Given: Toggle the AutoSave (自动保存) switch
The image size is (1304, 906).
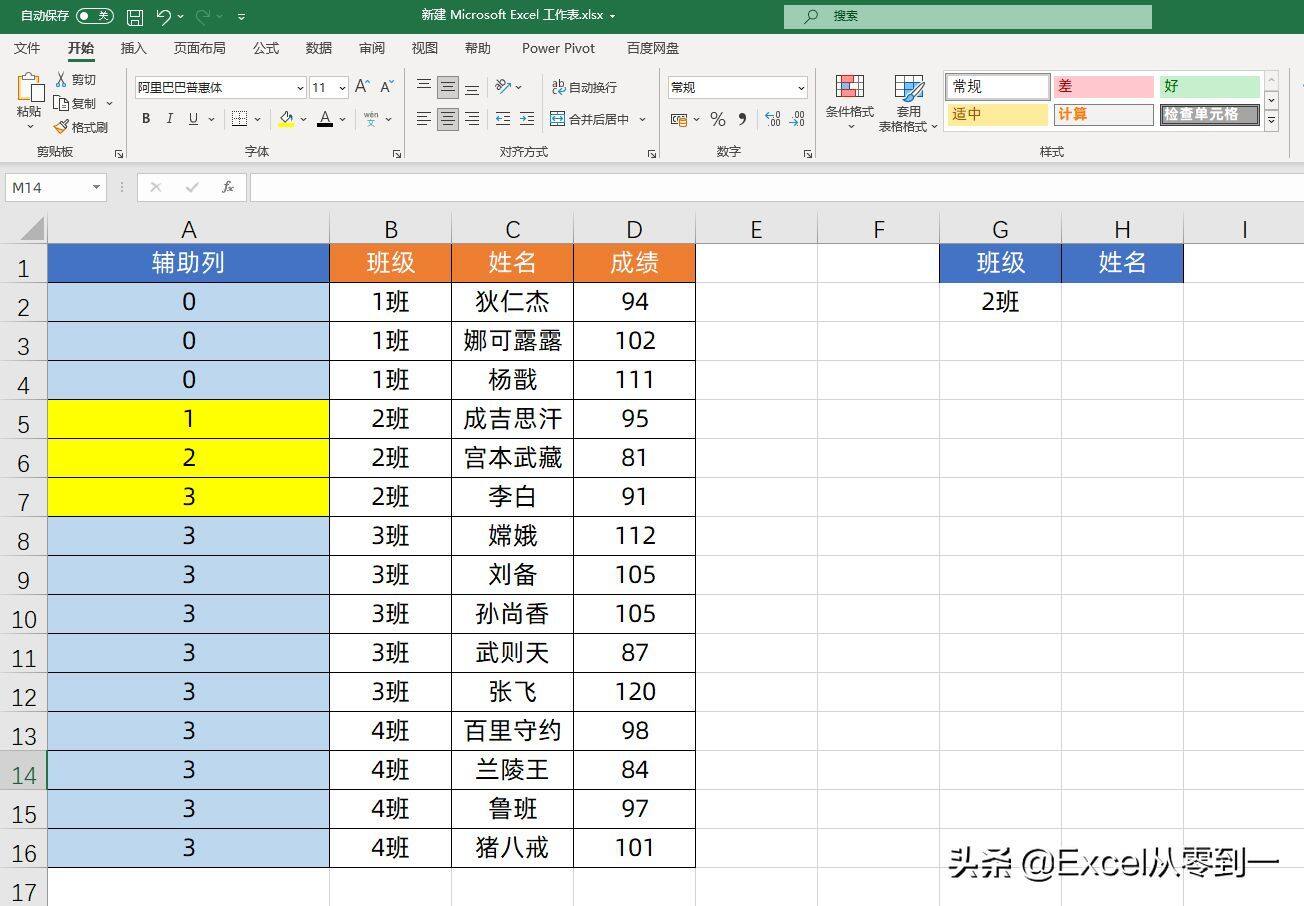Looking at the screenshot, I should (95, 16).
